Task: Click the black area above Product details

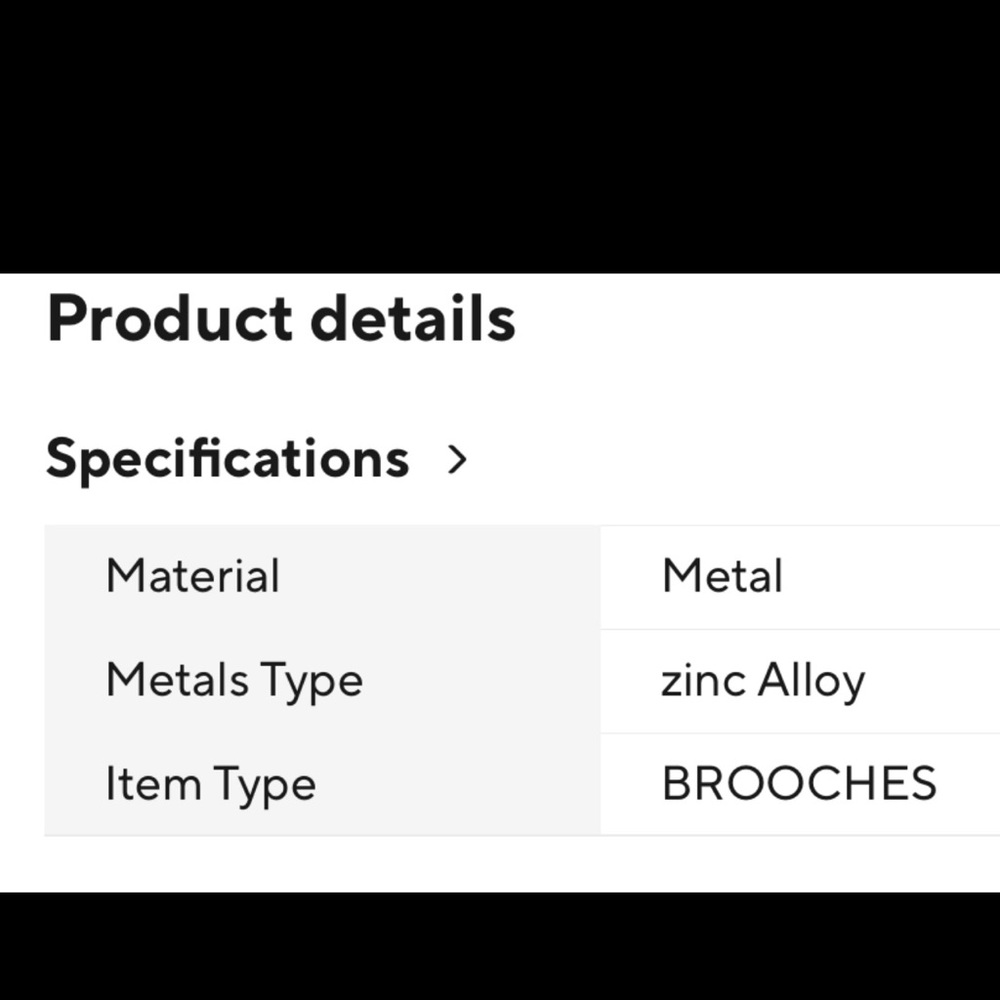Action: [x=500, y=135]
